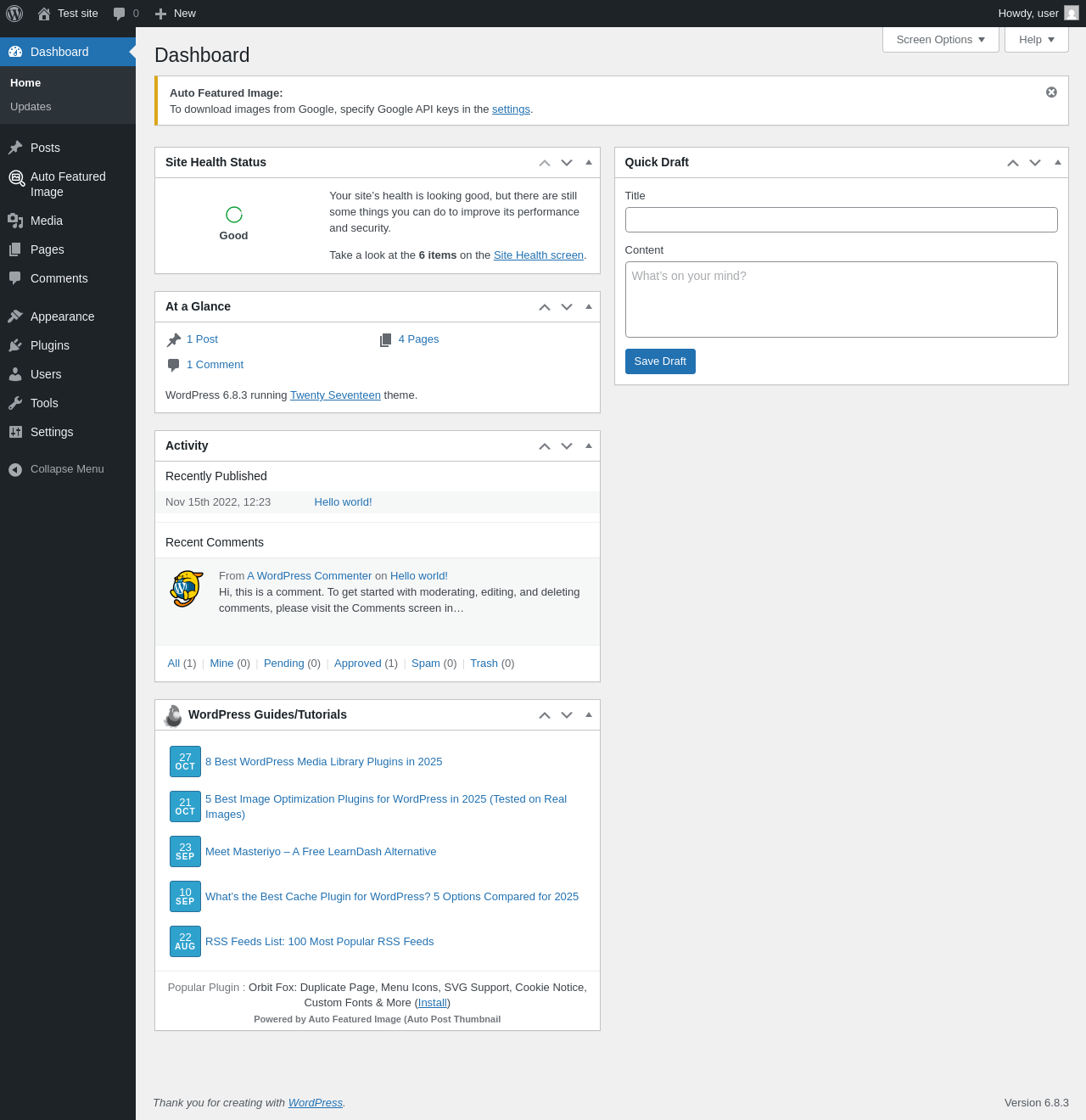The image size is (1086, 1120).
Task: Open the 4 Pages link
Action: pos(418,339)
